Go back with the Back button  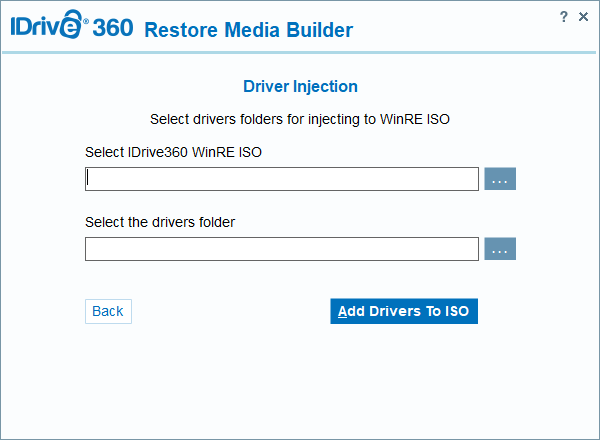pos(108,311)
